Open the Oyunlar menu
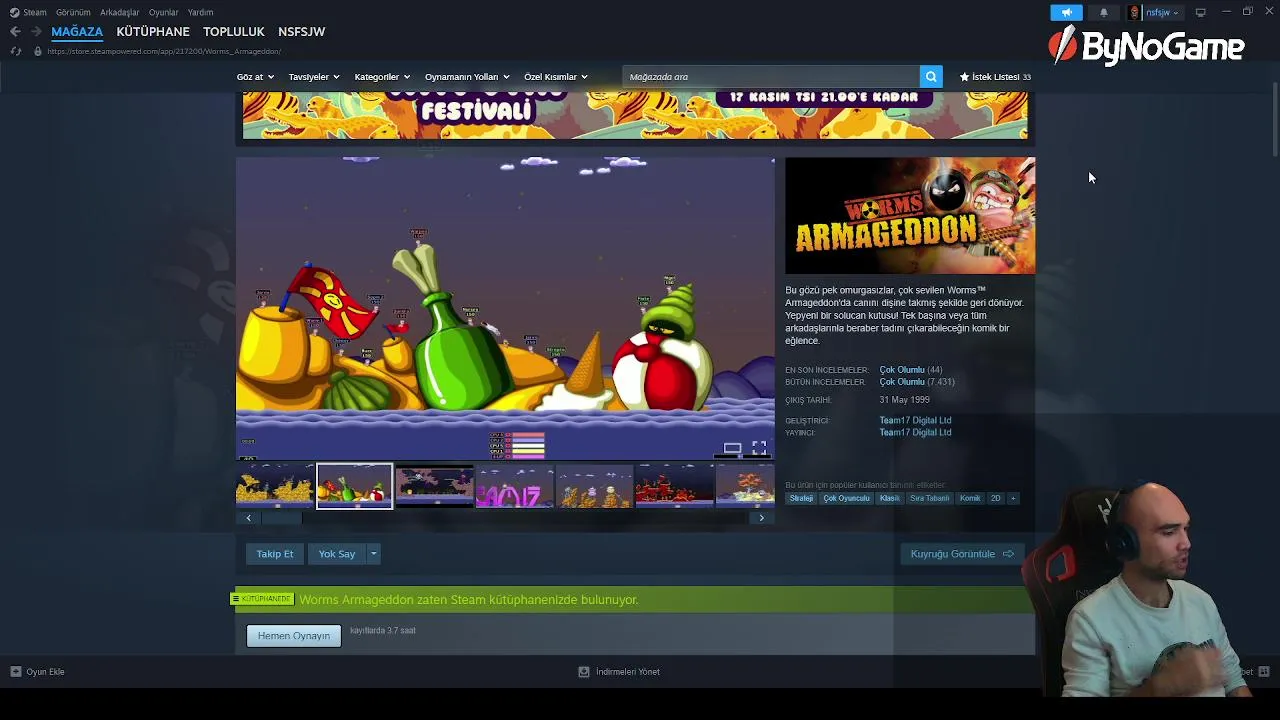The image size is (1280, 720). (x=163, y=12)
